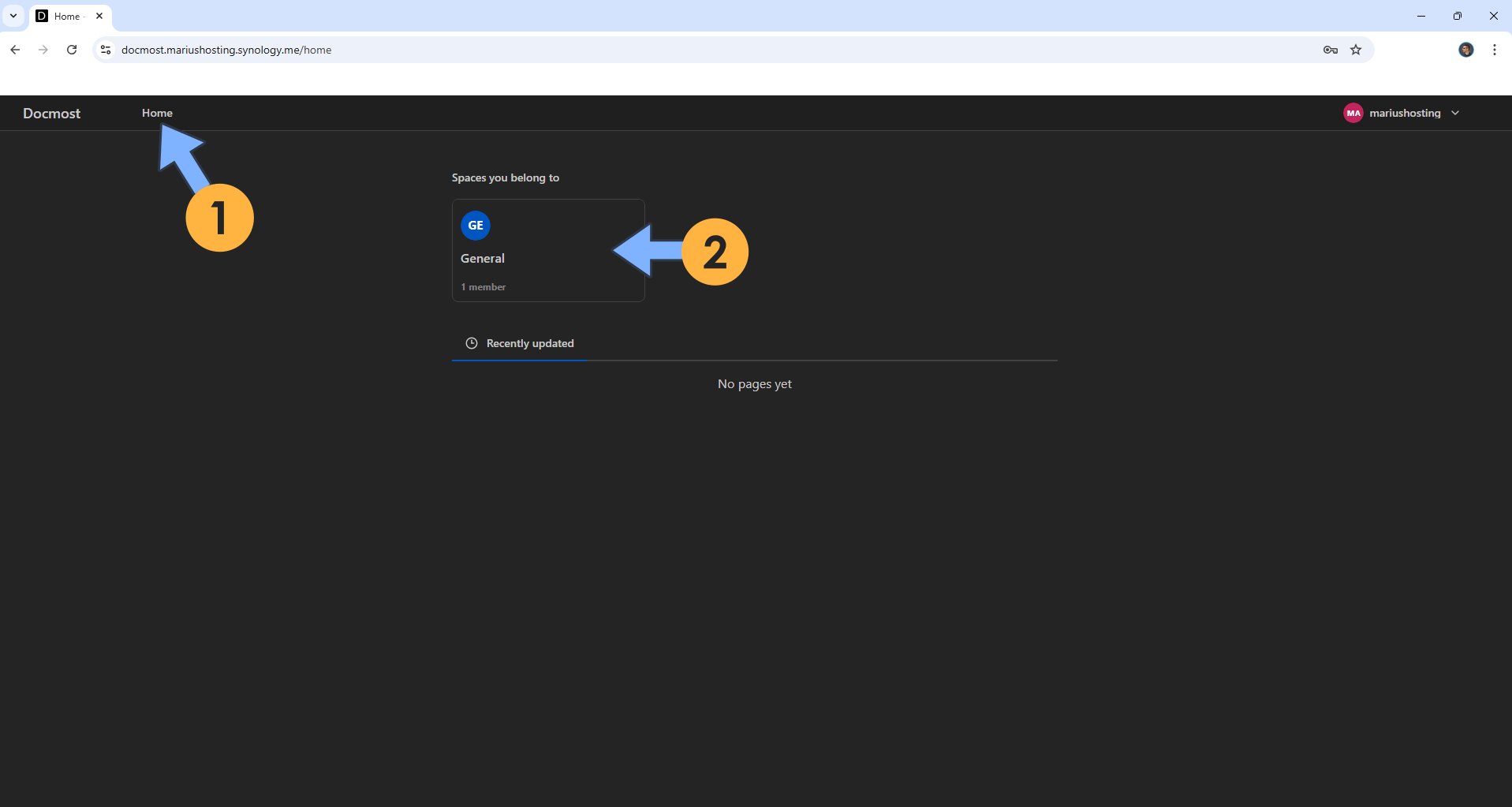
Task: Go back with the browser back arrow
Action: point(15,50)
